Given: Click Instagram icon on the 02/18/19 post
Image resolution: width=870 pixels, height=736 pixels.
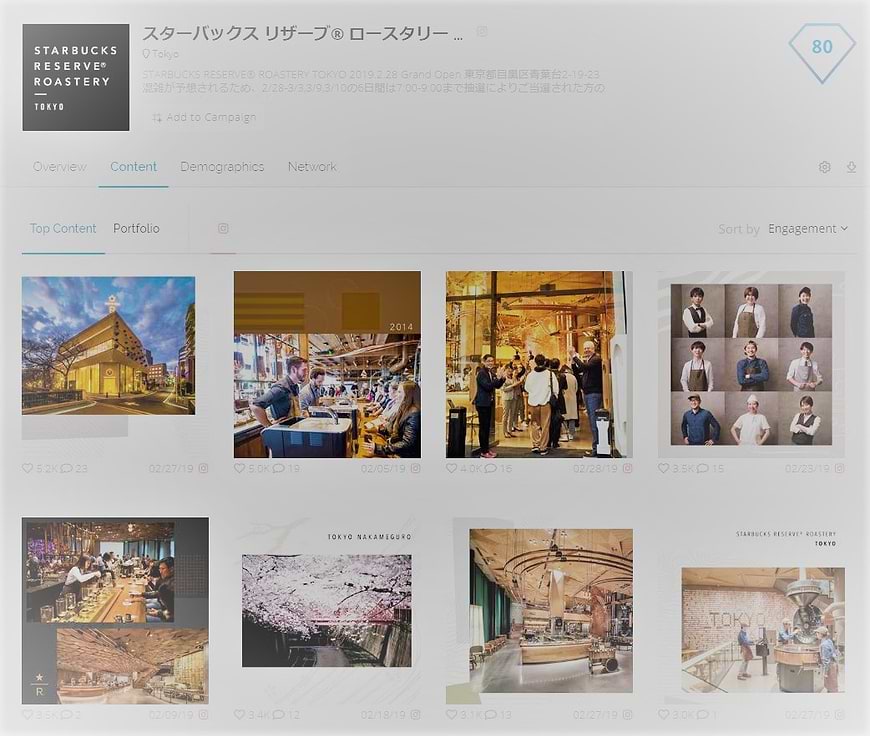Looking at the screenshot, I should coord(415,714).
